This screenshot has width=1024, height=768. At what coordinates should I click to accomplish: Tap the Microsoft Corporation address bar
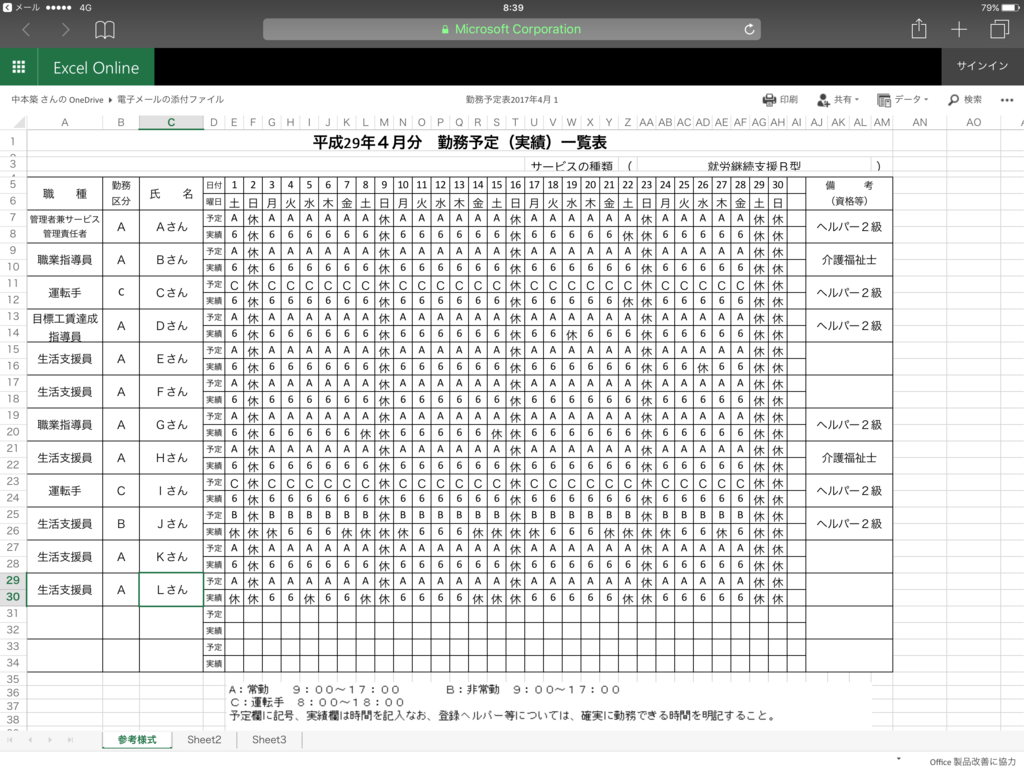[511, 29]
